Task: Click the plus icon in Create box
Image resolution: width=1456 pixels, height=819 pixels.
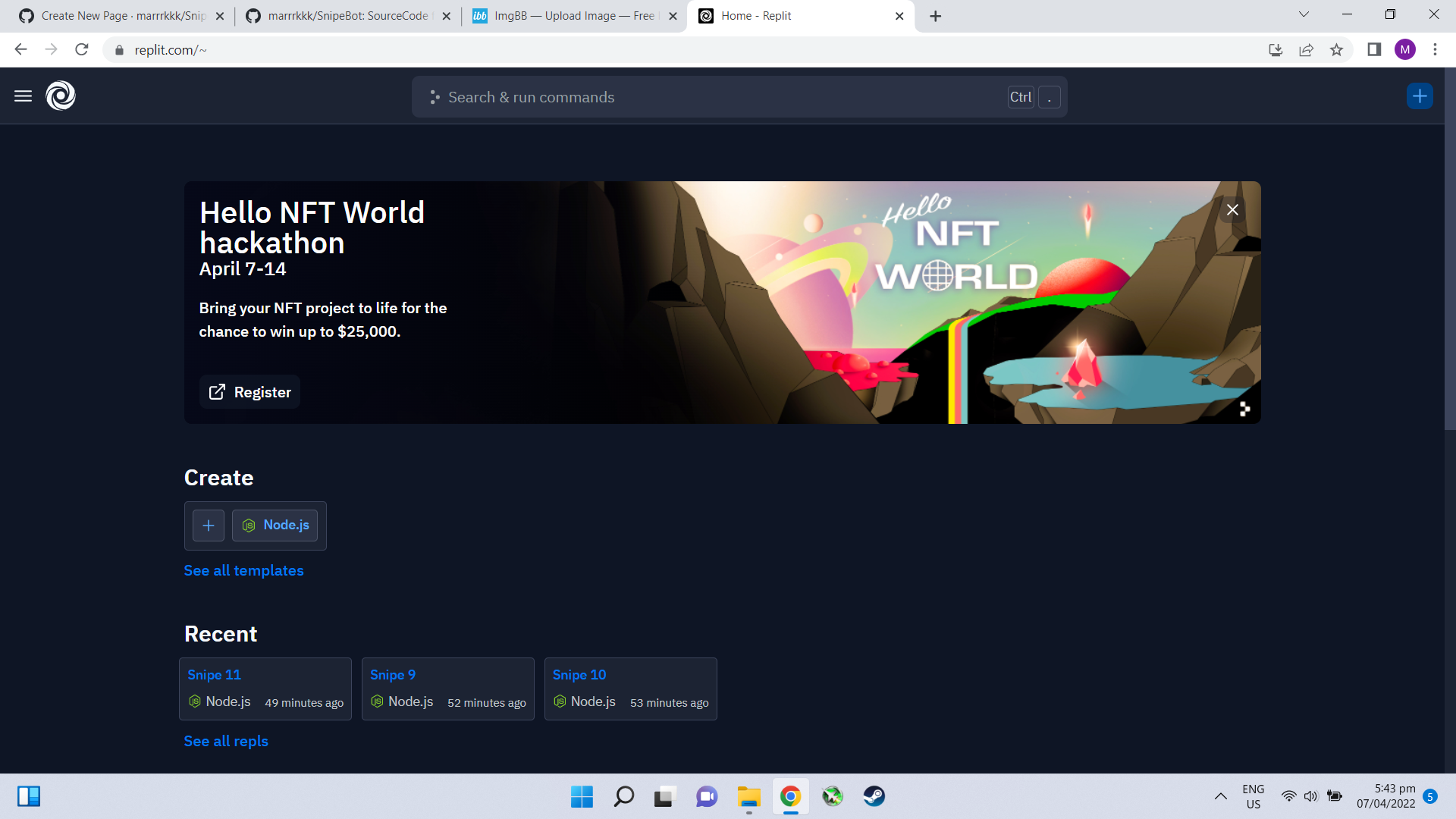Action: pyautogui.click(x=209, y=526)
